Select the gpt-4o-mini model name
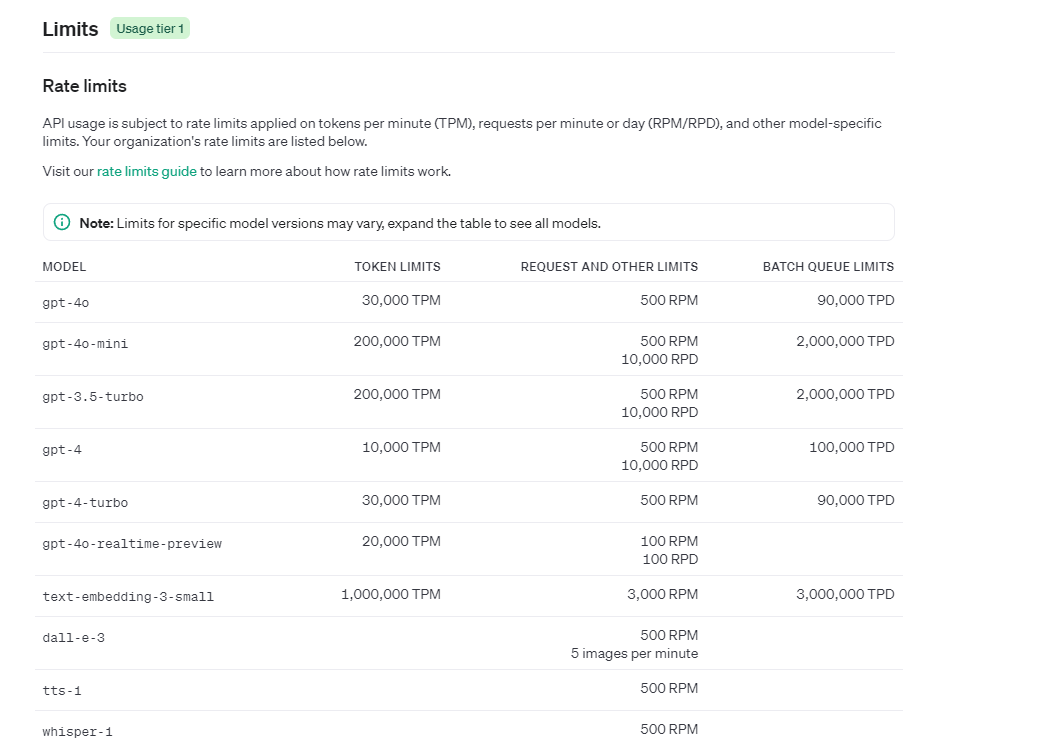Screen dimensions: 1038x756 (85, 344)
